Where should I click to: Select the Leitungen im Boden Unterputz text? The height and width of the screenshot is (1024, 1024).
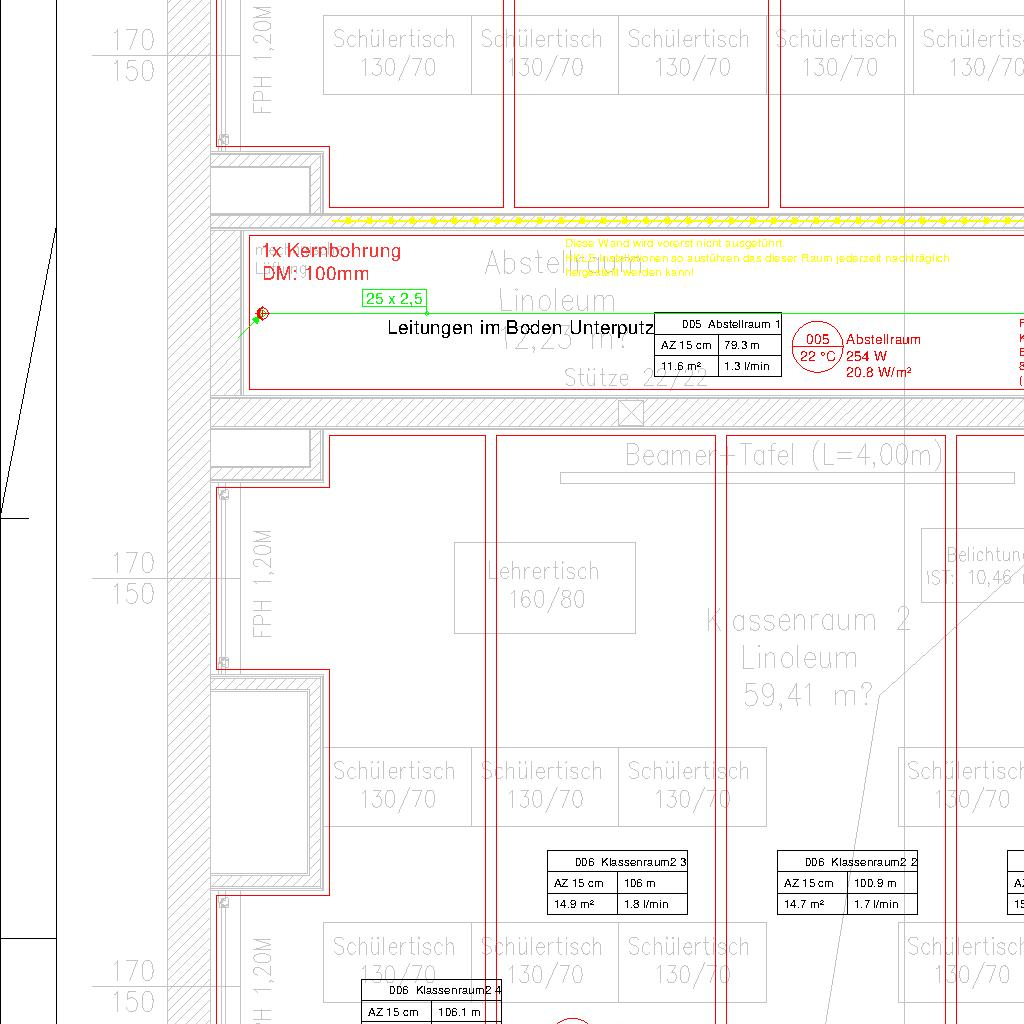click(520, 328)
